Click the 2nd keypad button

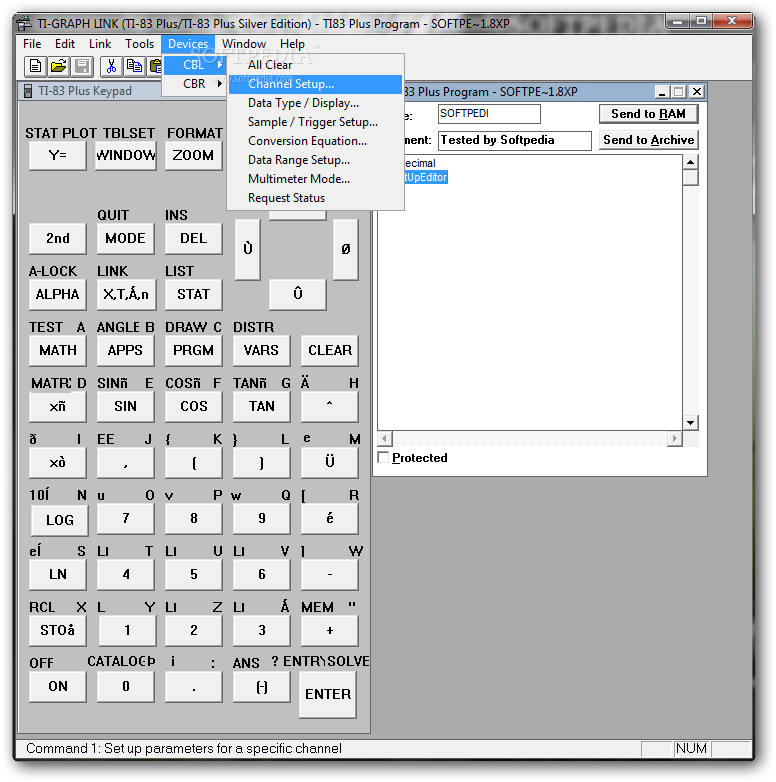click(57, 238)
